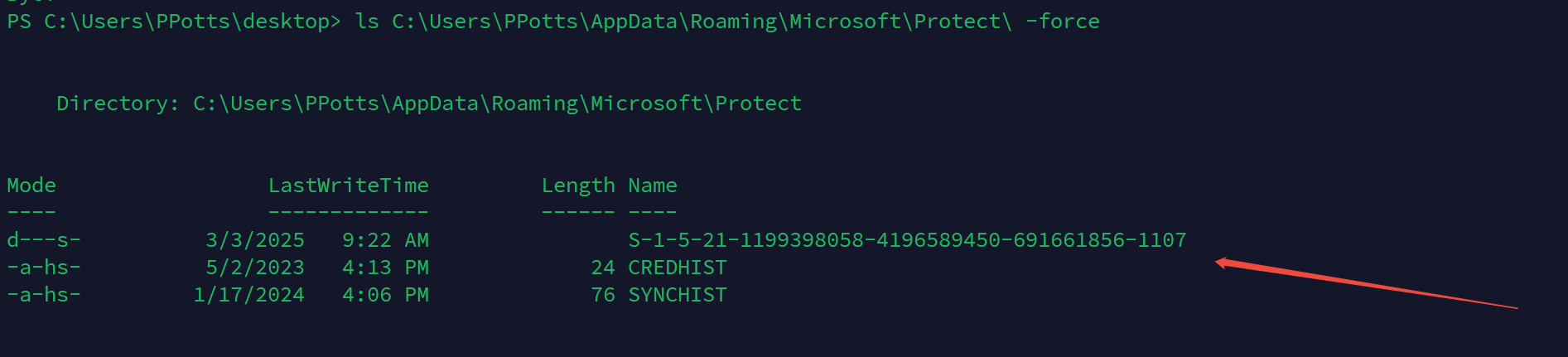Click the 9:22 AM time entry

(x=385, y=240)
